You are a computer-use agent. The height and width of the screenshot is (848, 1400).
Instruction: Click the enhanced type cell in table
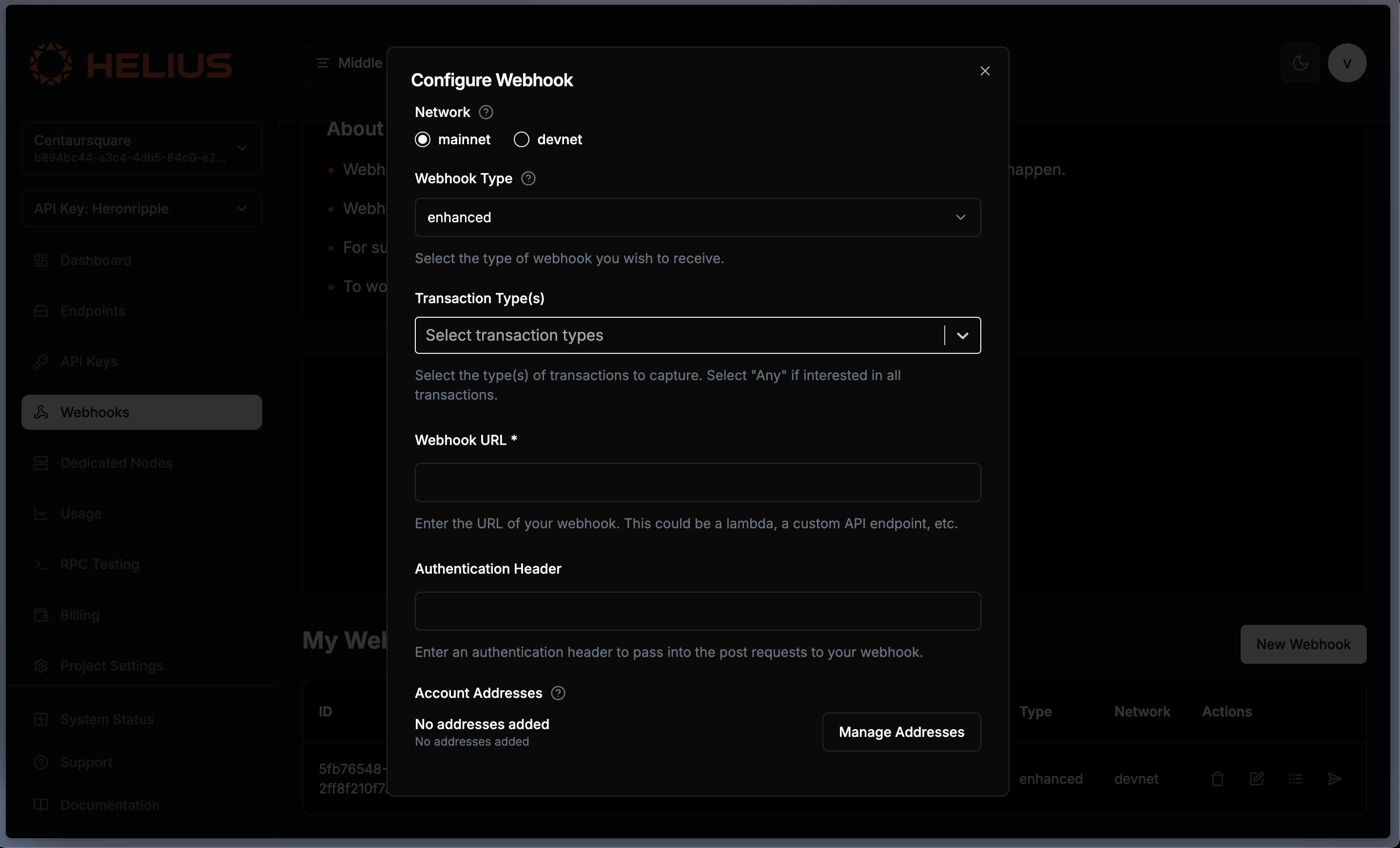1050,778
